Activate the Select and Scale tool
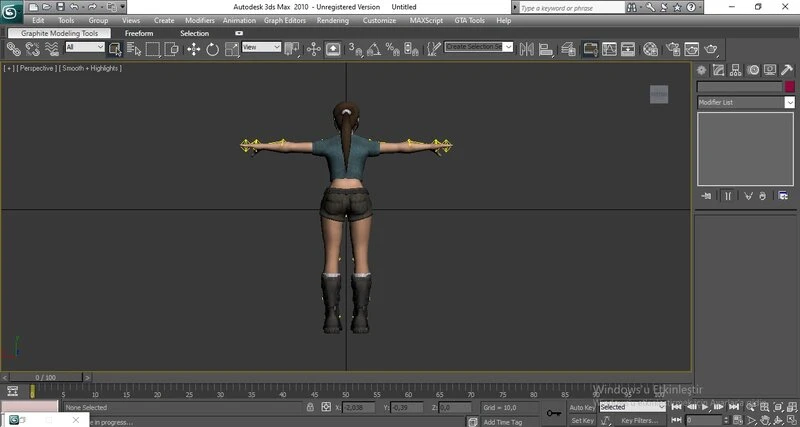This screenshot has height=427, width=800. click(232, 49)
